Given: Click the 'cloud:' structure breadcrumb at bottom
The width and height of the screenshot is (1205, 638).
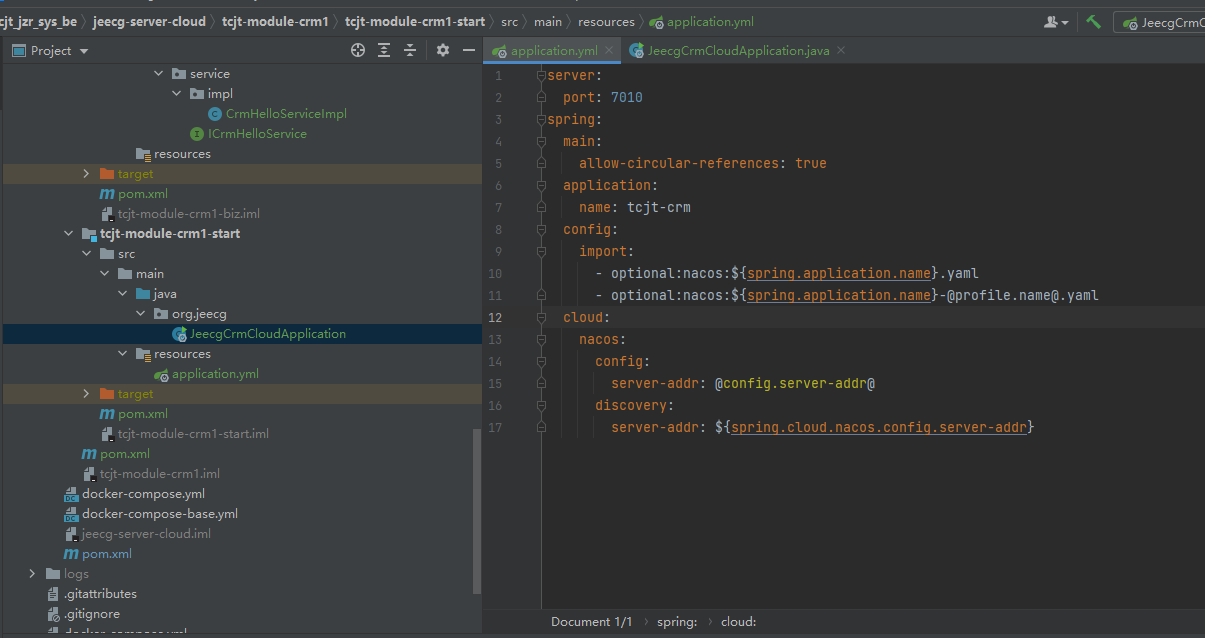Looking at the screenshot, I should [x=738, y=621].
